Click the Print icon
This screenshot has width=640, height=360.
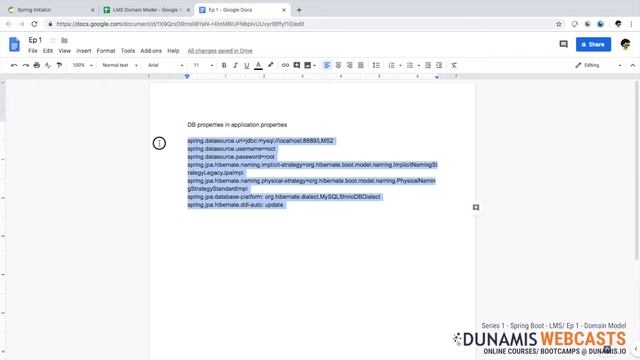tap(37, 65)
